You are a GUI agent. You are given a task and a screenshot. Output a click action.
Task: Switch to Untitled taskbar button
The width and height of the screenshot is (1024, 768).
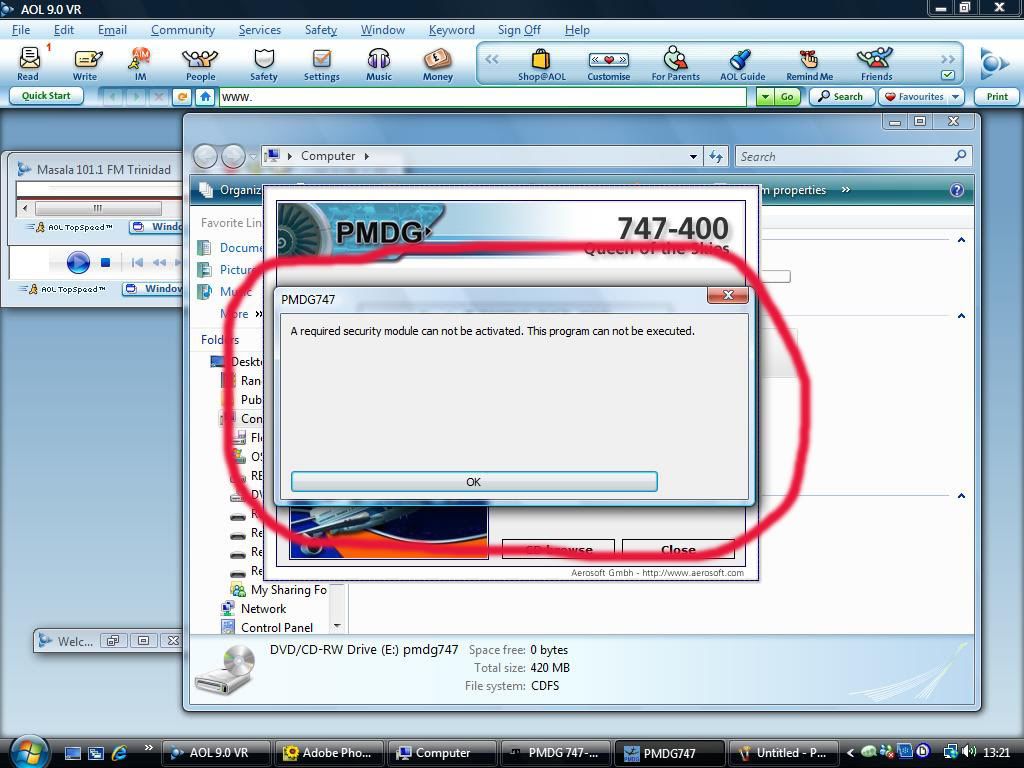783,753
